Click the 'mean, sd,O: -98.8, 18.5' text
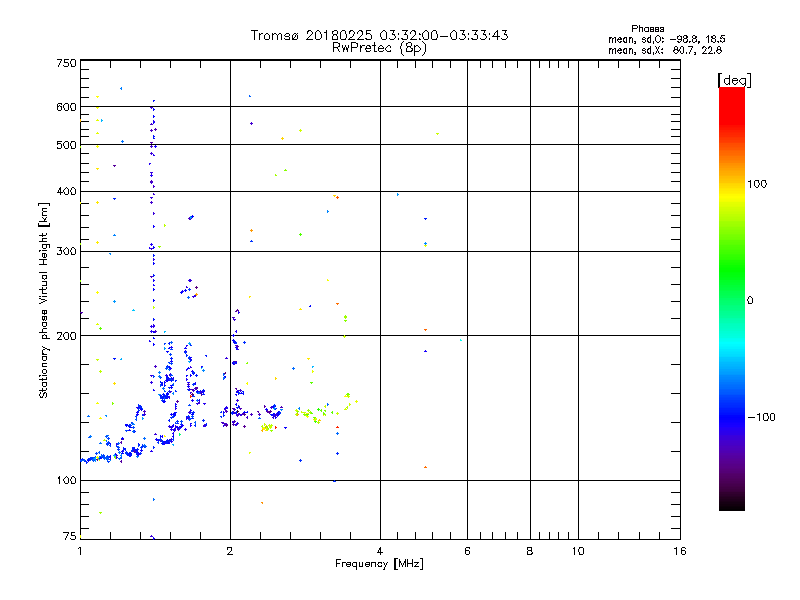The width and height of the screenshot is (800, 600). (x=666, y=39)
